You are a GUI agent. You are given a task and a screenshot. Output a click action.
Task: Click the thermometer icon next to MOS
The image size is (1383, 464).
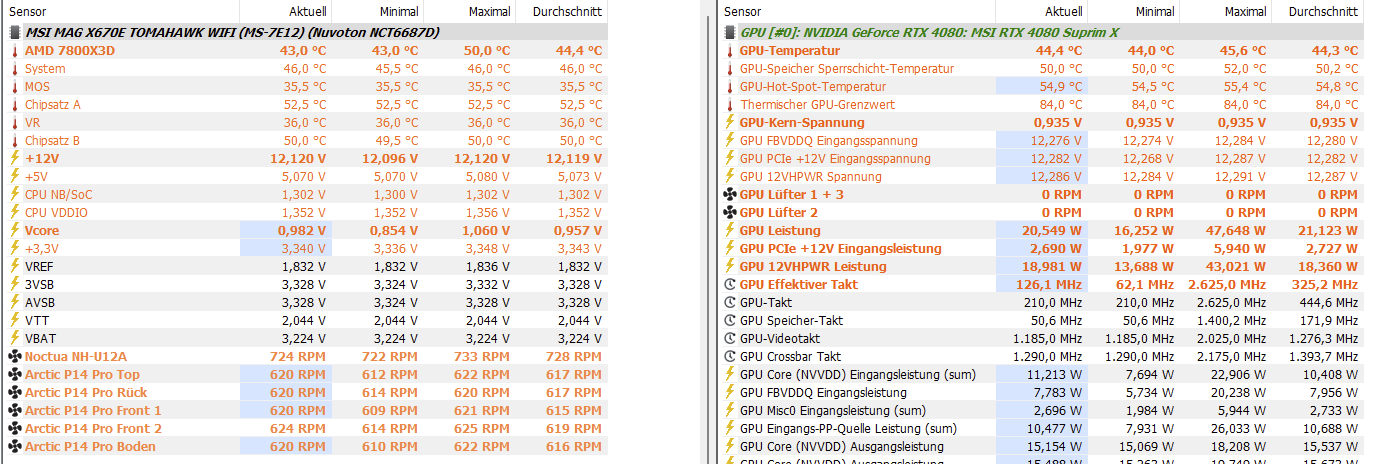[x=14, y=86]
